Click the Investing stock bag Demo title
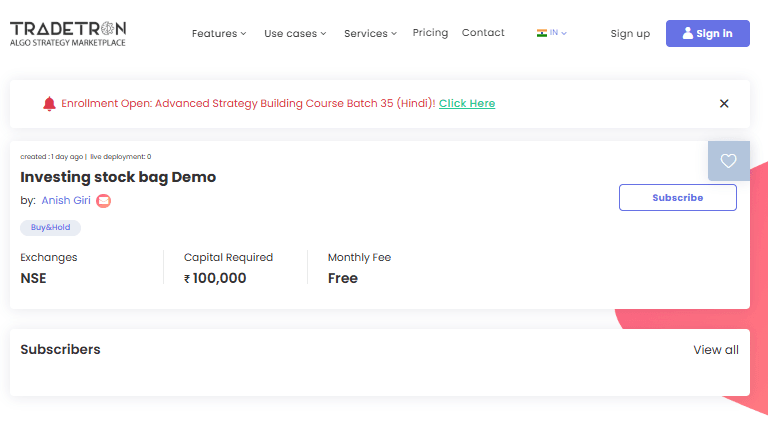Image resolution: width=768 pixels, height=428 pixels. pos(118,177)
